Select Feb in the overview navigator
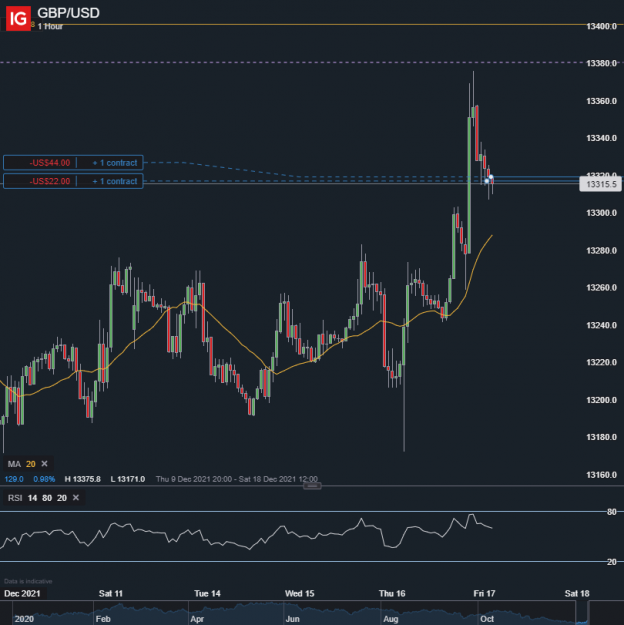The width and height of the screenshot is (624, 625). [x=103, y=619]
